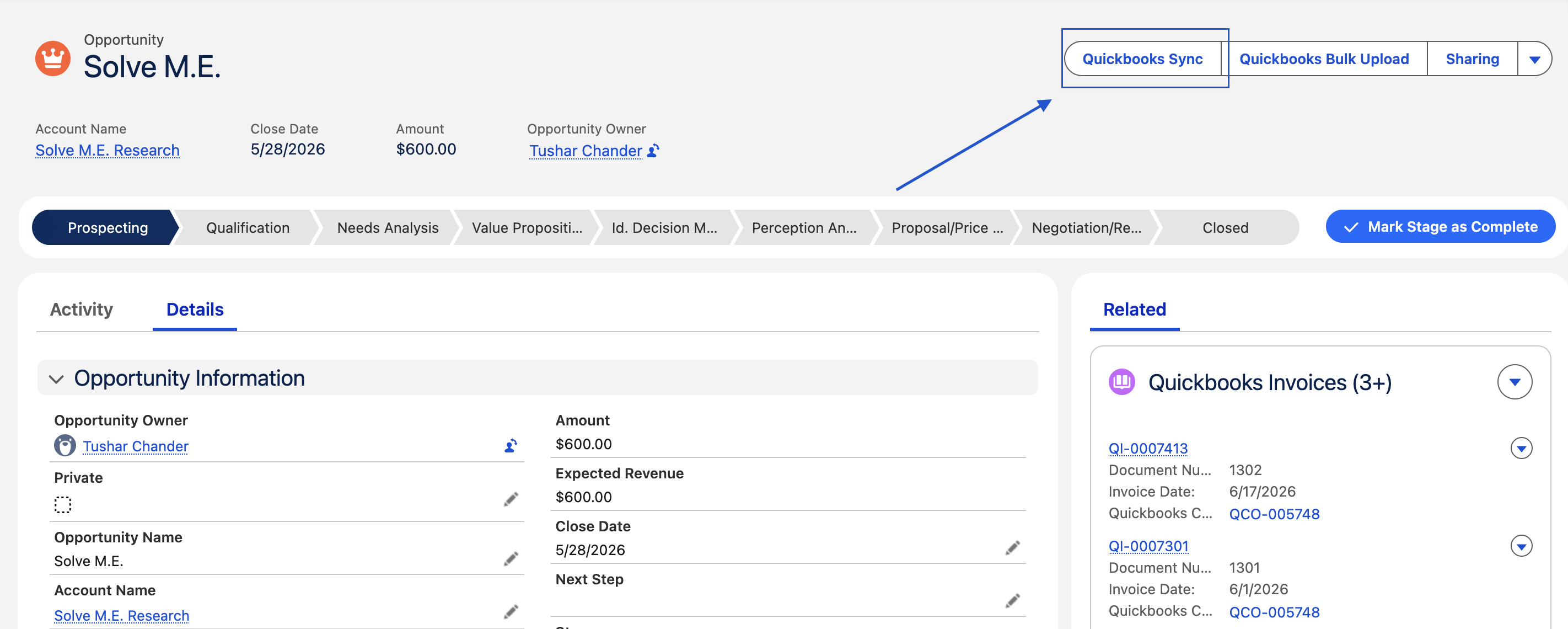Open Tushar Chander link under Opportunity Owner field
1568x629 pixels.
click(136, 446)
